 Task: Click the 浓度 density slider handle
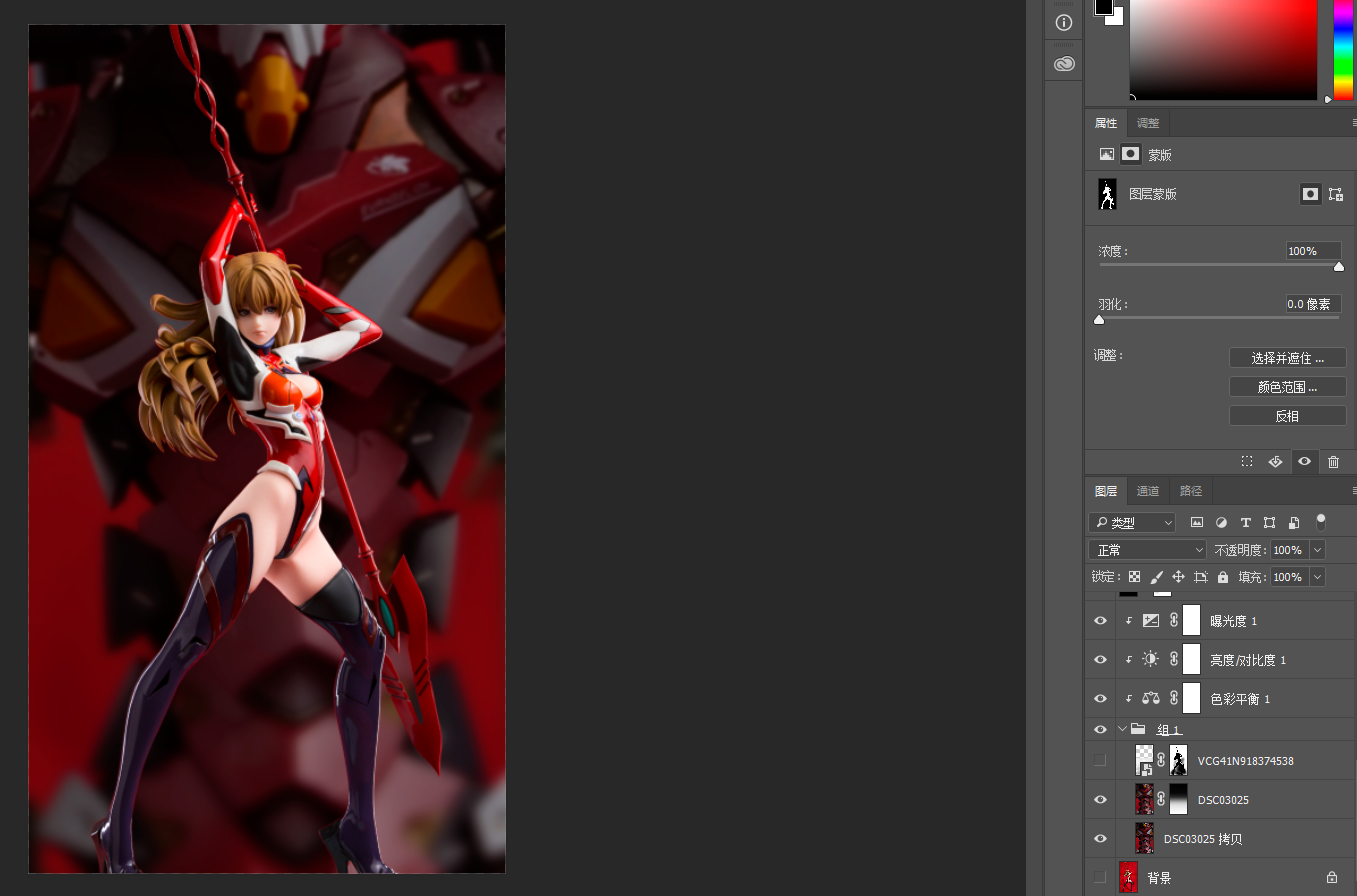[1339, 266]
